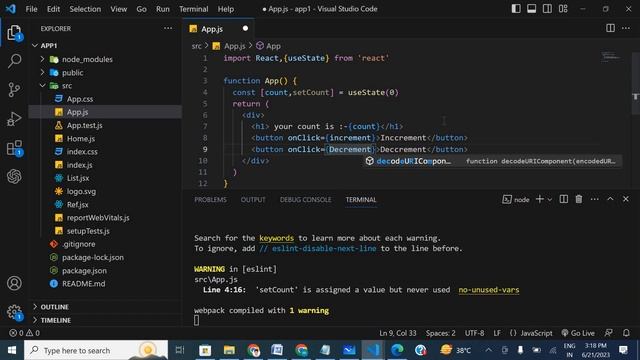The height and width of the screenshot is (360, 640).
Task: Open the Terminal menu
Action: [193, 9]
